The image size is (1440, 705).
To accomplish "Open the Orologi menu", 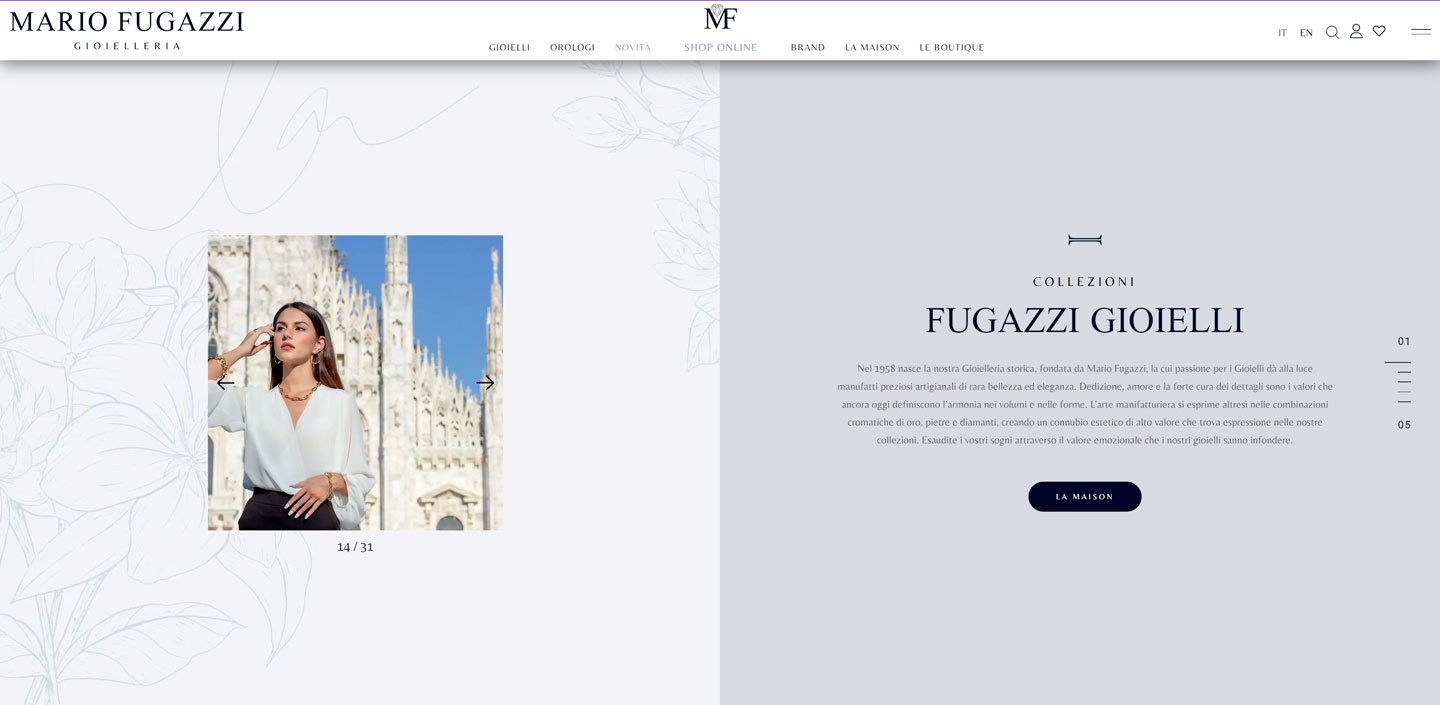I will (x=572, y=47).
